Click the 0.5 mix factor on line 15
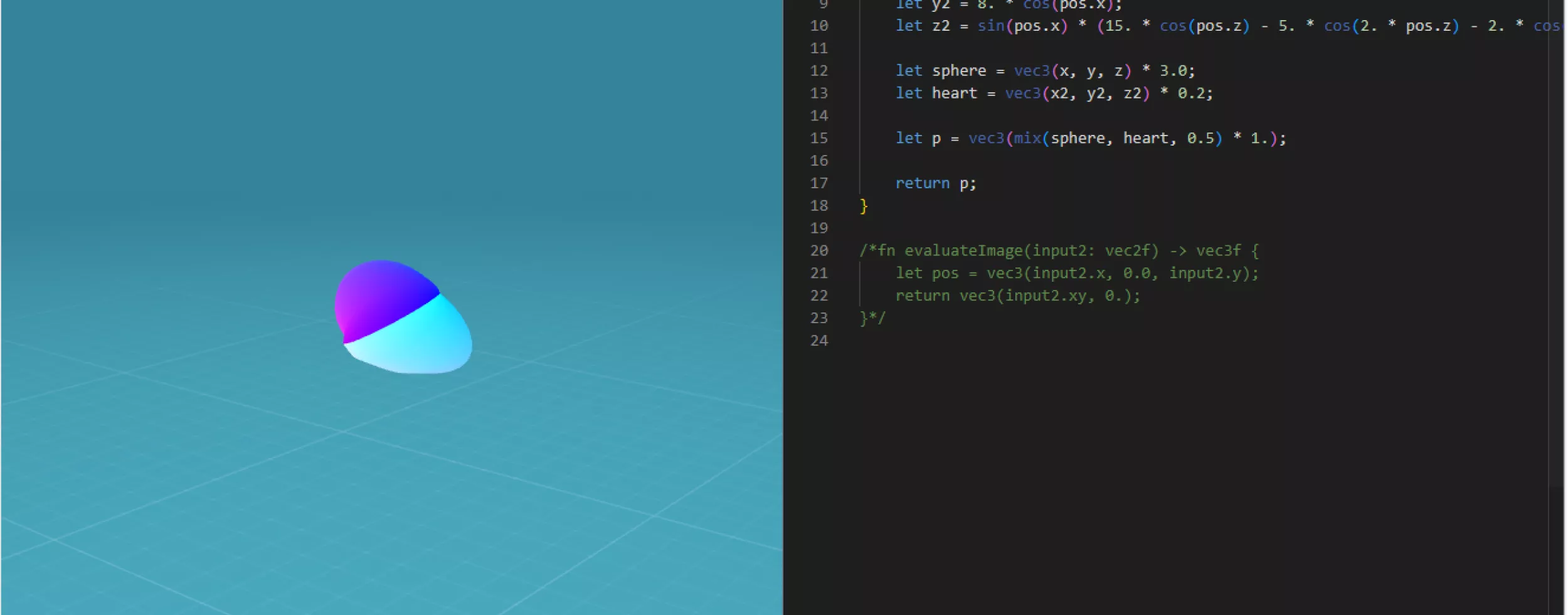Image resolution: width=1568 pixels, height=615 pixels. coord(1200,138)
